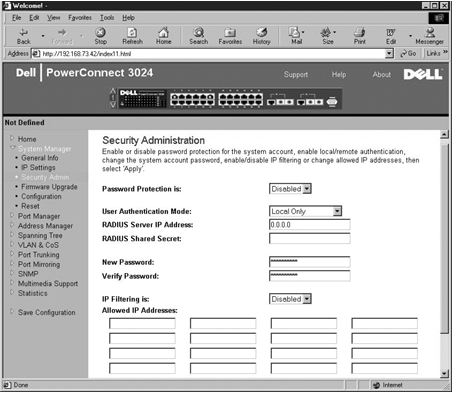Open the Password Protection dropdown

coord(307,189)
